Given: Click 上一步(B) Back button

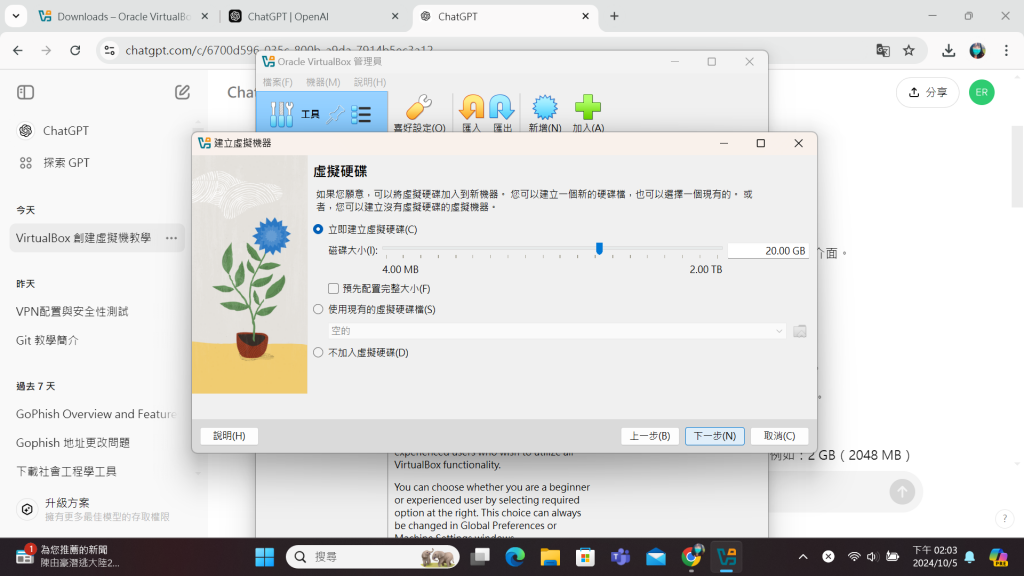Looking at the screenshot, I should click(x=650, y=436).
